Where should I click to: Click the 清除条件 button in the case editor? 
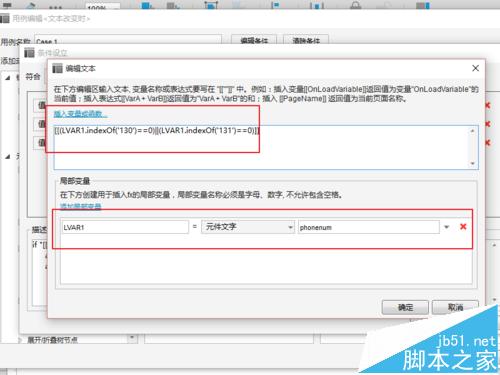306,40
